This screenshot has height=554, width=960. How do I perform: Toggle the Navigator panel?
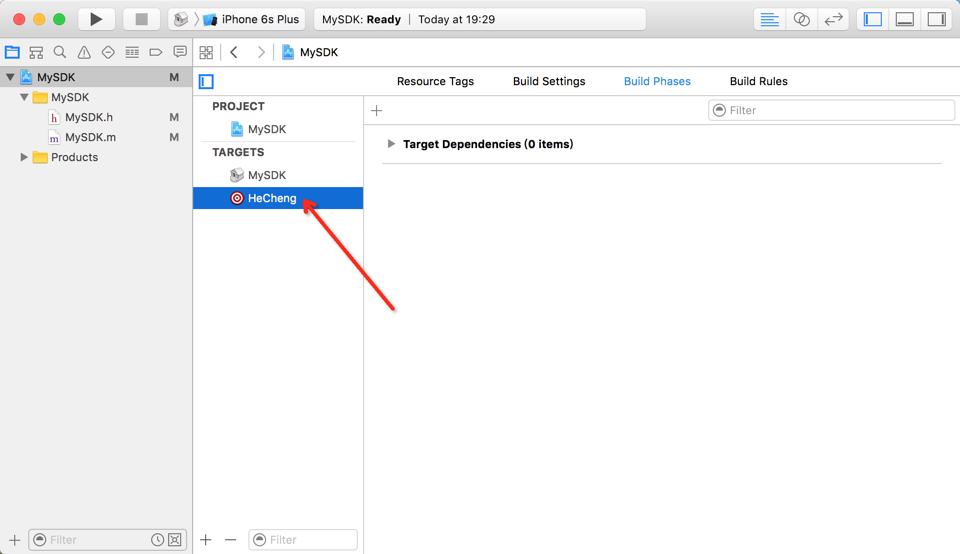click(x=873, y=19)
